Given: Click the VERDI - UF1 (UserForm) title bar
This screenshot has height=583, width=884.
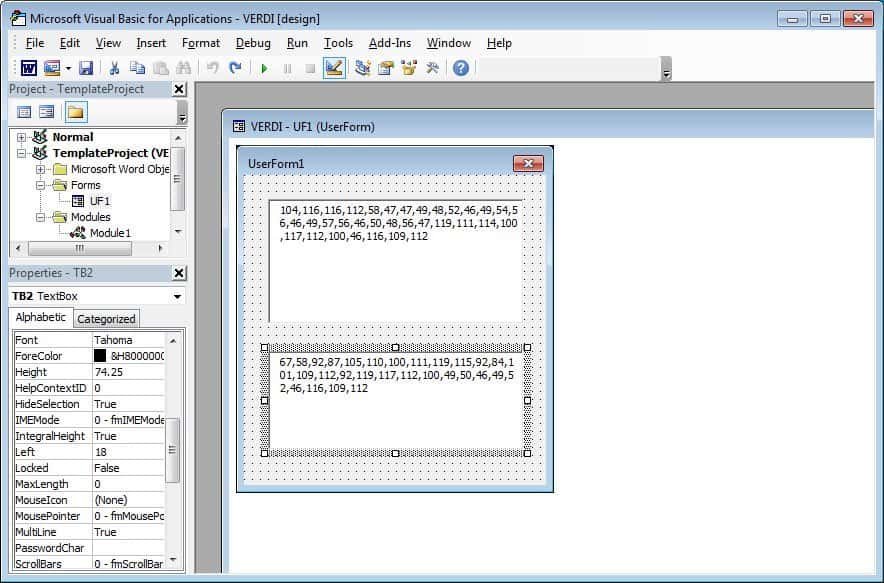Looking at the screenshot, I should [x=547, y=126].
